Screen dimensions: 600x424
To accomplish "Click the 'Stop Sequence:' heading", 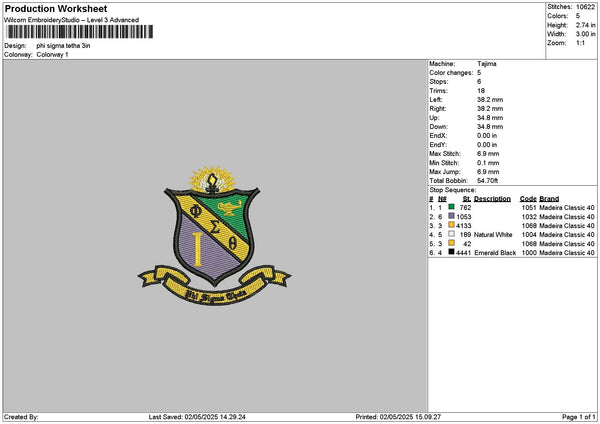I will click(453, 190).
